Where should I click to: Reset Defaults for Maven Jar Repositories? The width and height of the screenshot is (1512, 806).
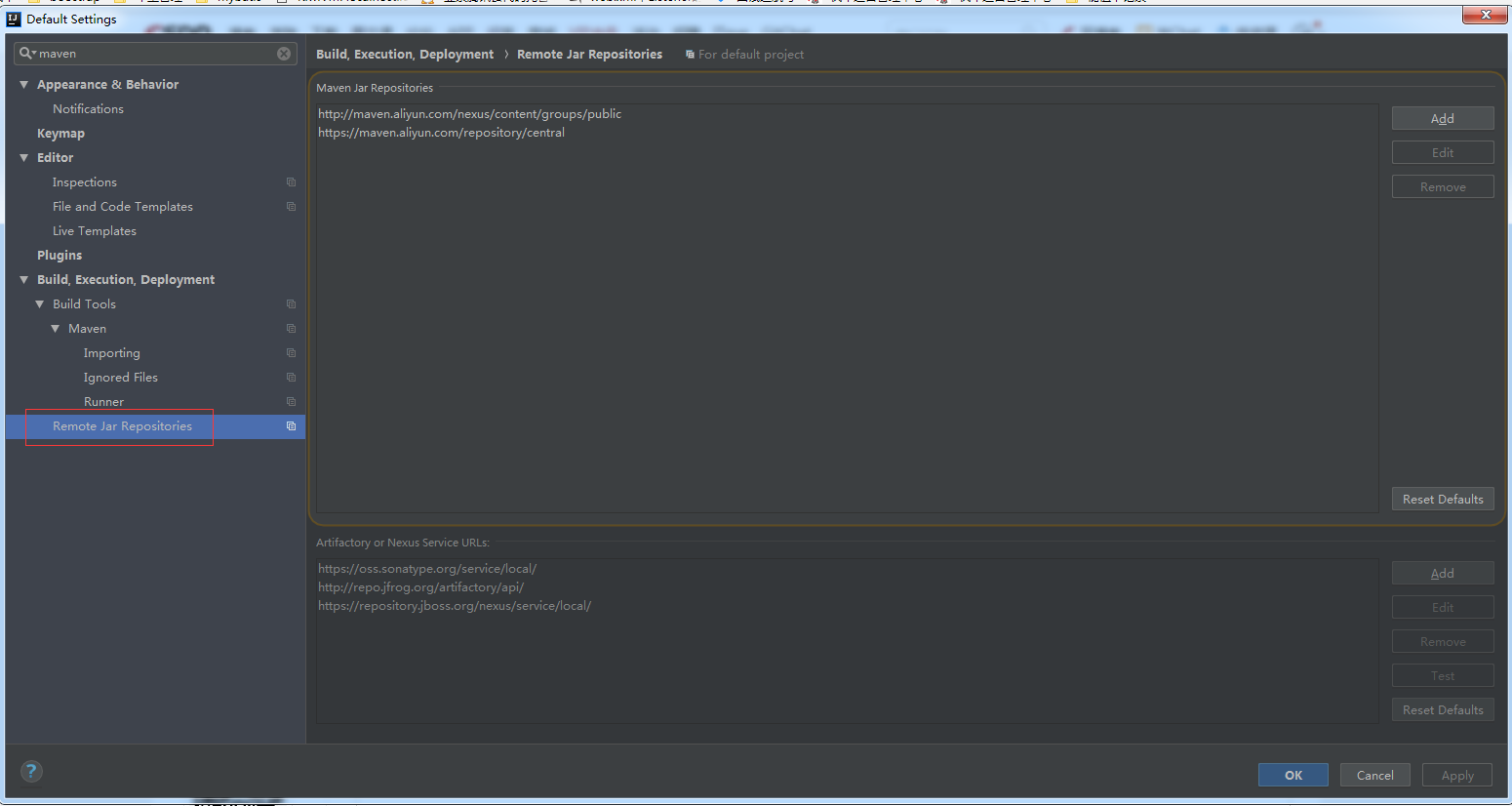(1443, 499)
